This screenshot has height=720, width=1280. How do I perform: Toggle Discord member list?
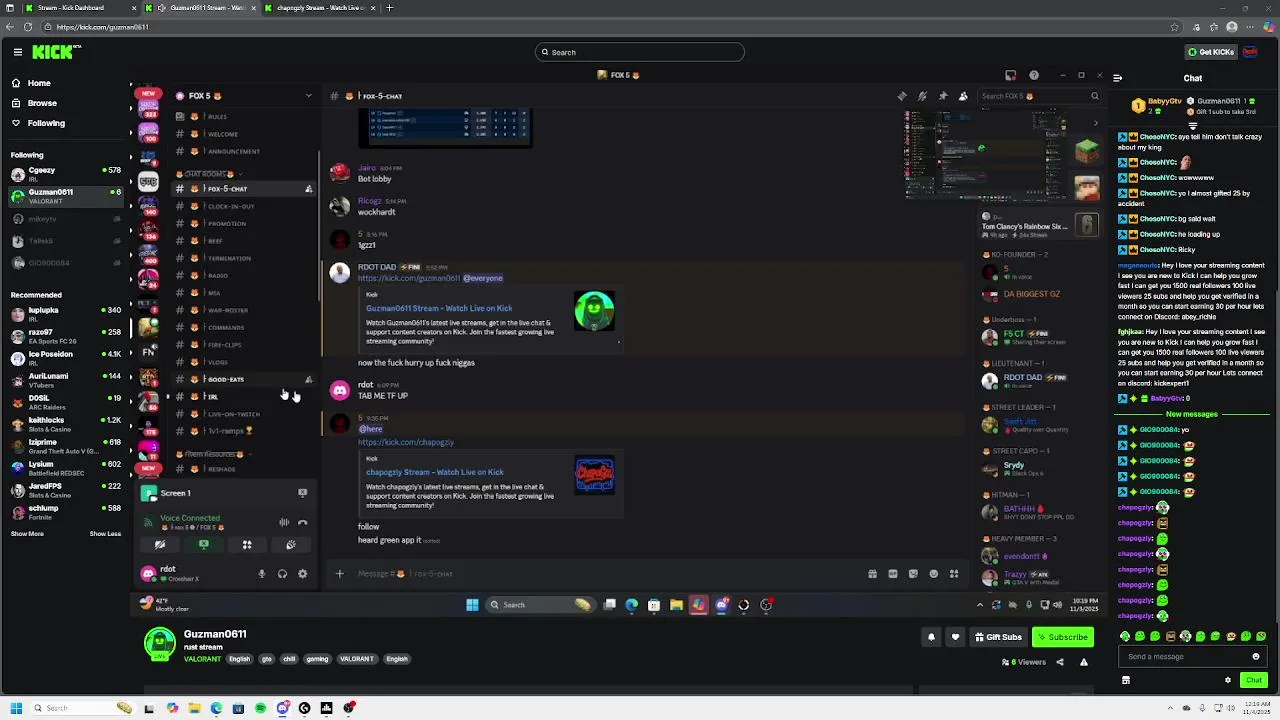(x=963, y=96)
